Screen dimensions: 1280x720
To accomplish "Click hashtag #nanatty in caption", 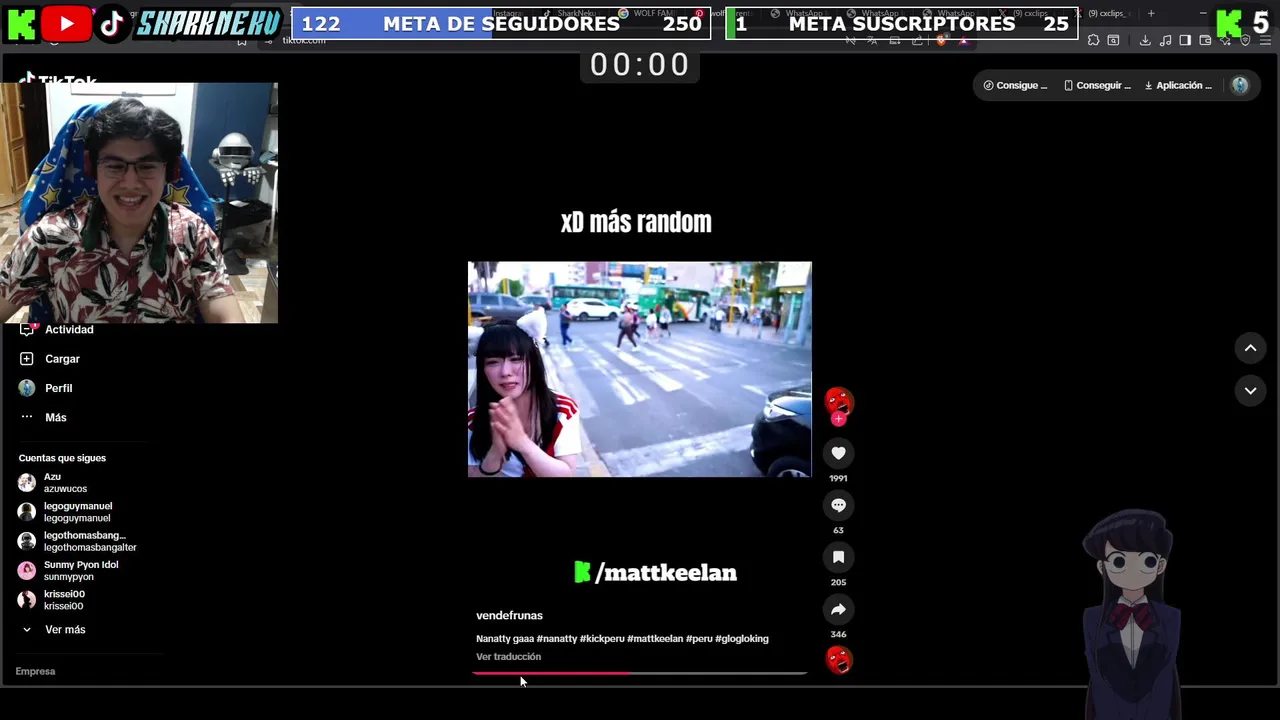I will [x=557, y=639].
